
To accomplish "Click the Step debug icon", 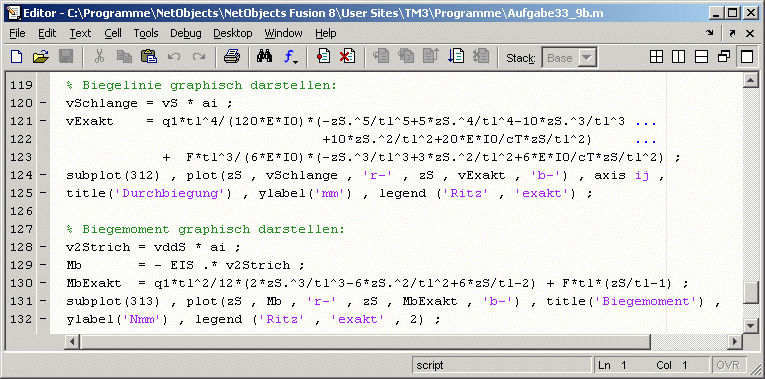I will coord(382,56).
